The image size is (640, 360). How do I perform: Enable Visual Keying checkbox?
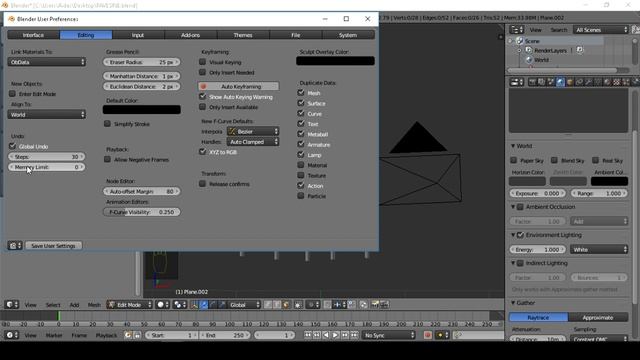pyautogui.click(x=202, y=62)
